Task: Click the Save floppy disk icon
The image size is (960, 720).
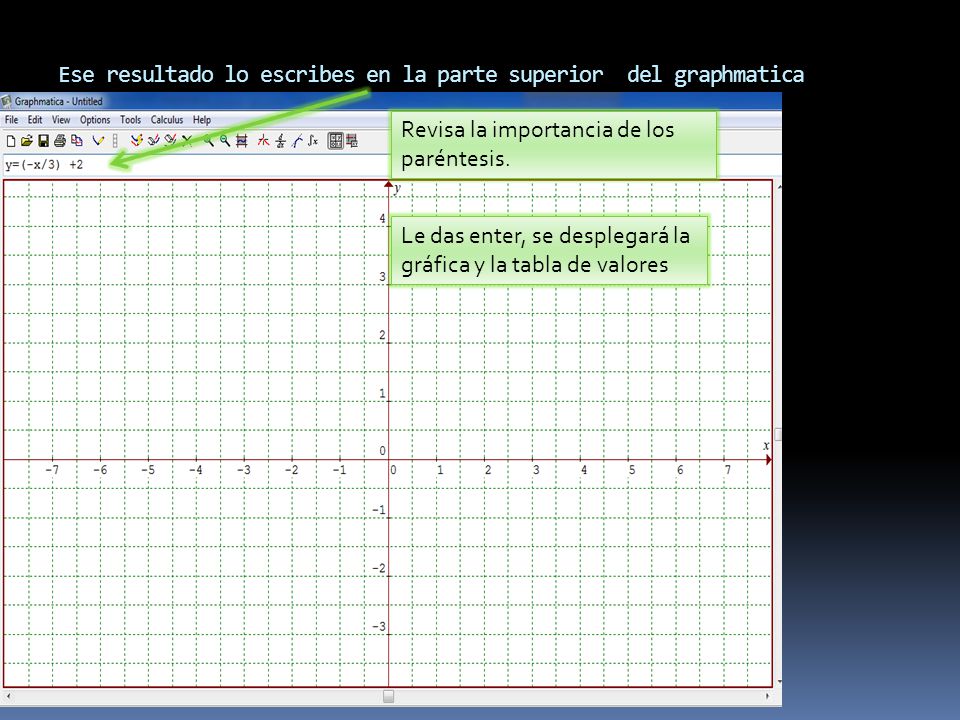Action: 43,141
